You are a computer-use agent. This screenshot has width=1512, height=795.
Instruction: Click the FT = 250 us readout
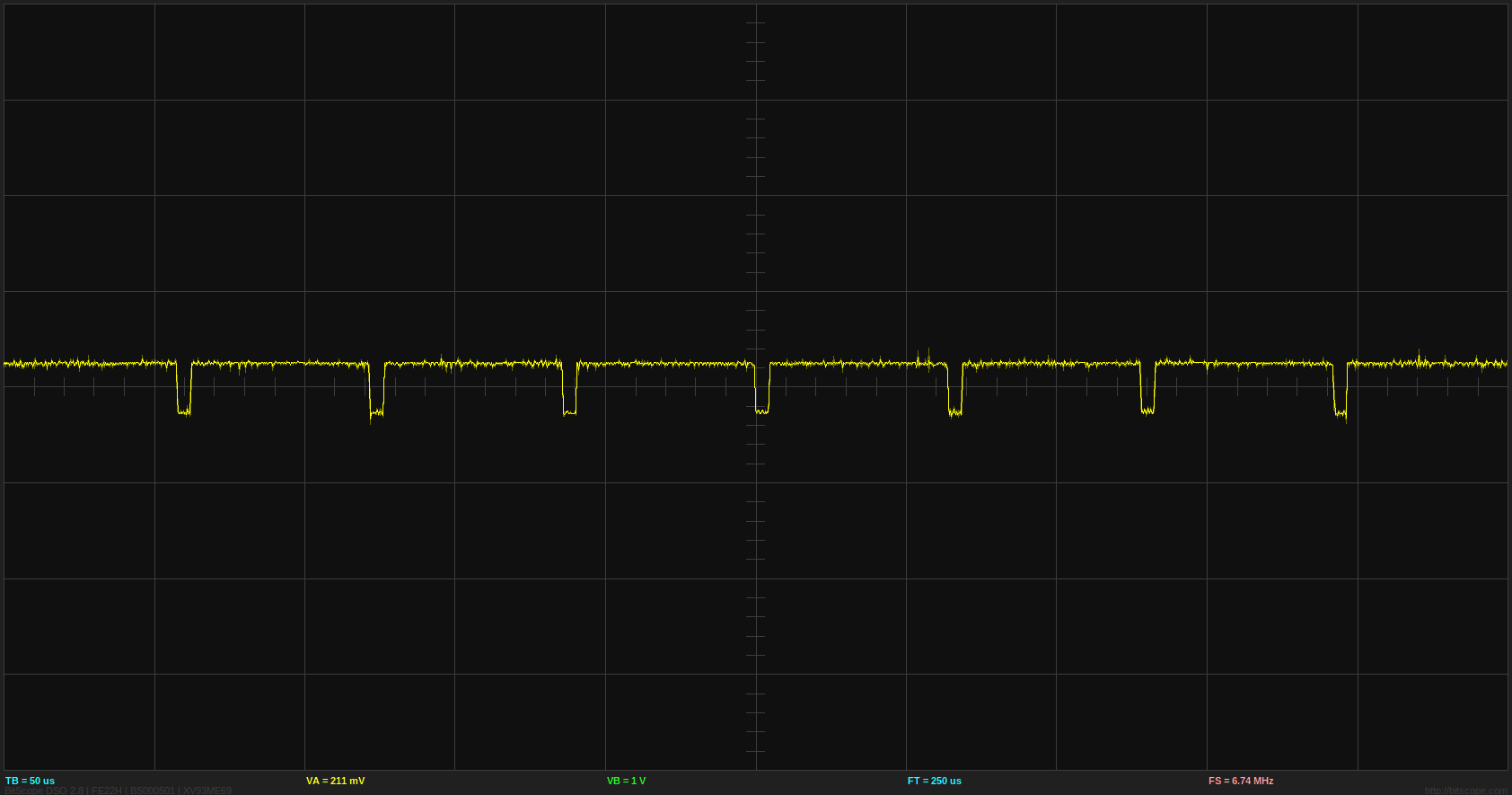(x=934, y=781)
